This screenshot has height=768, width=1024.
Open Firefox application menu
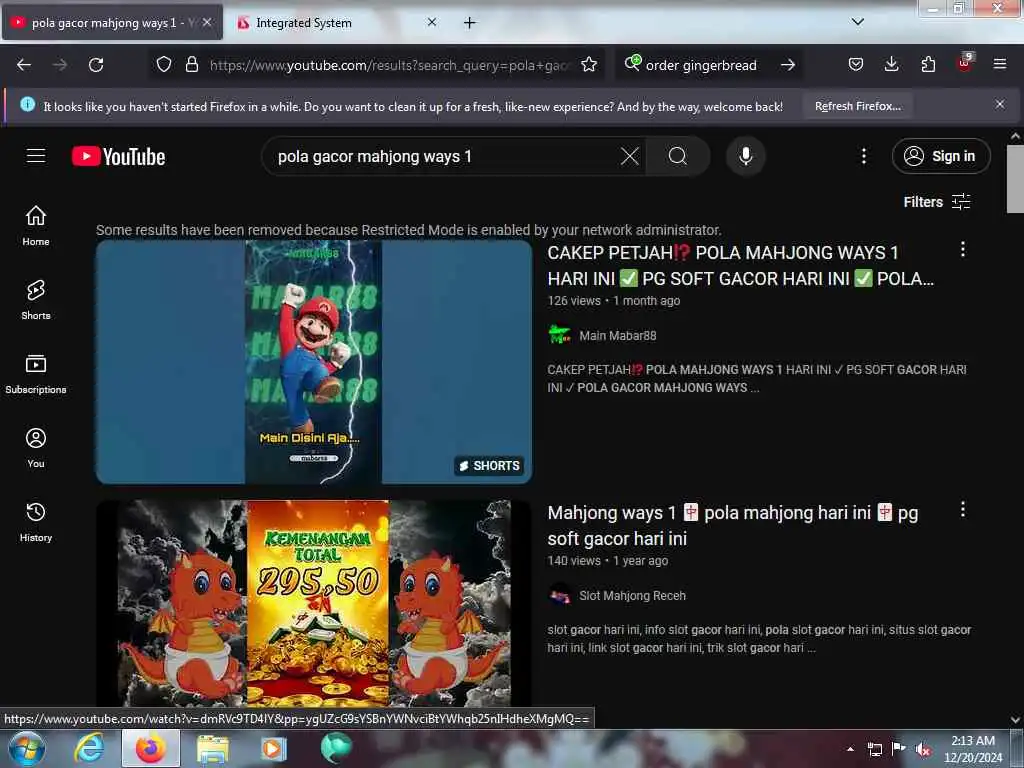coord(1000,65)
